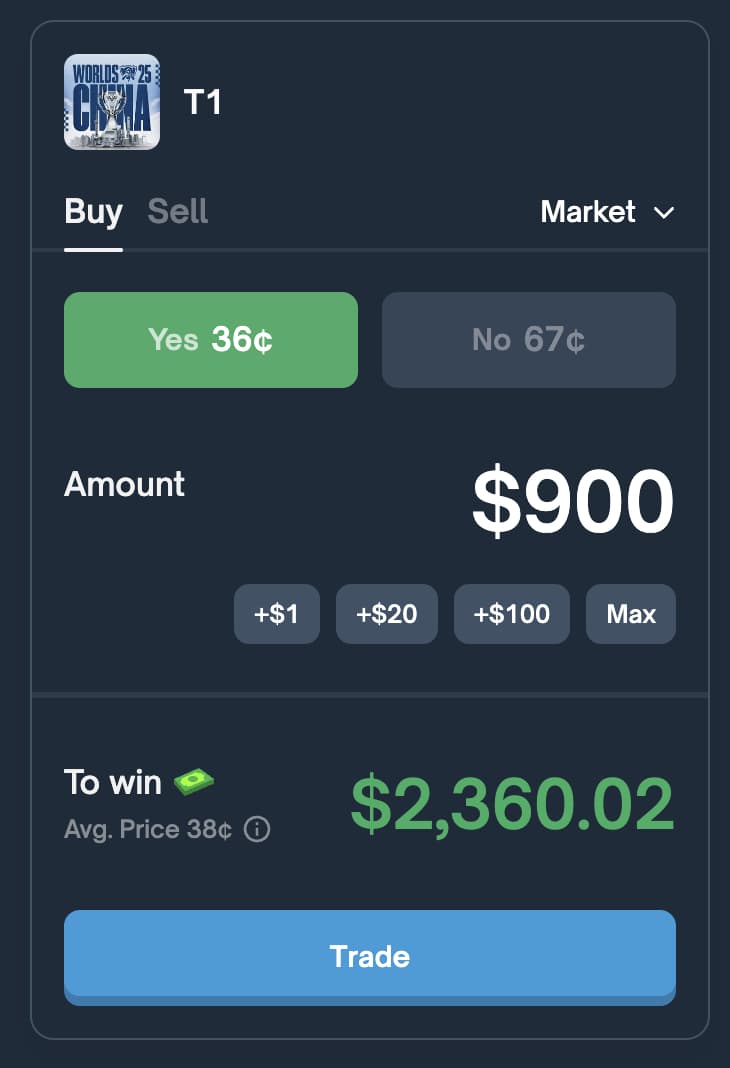The image size is (730, 1068).
Task: Click the Amount label
Action: pos(125,484)
